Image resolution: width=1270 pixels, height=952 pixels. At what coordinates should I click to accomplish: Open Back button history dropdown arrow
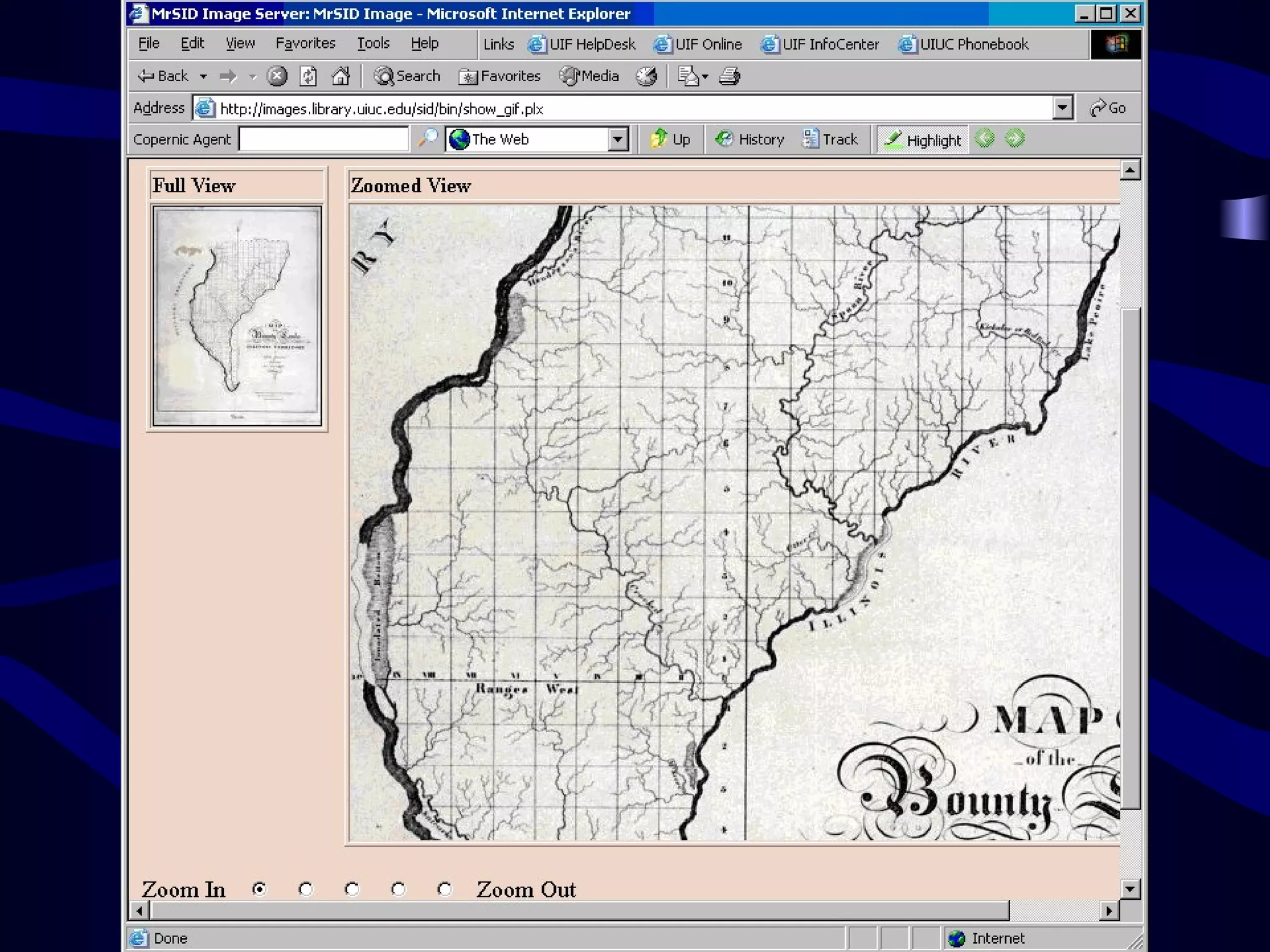203,76
